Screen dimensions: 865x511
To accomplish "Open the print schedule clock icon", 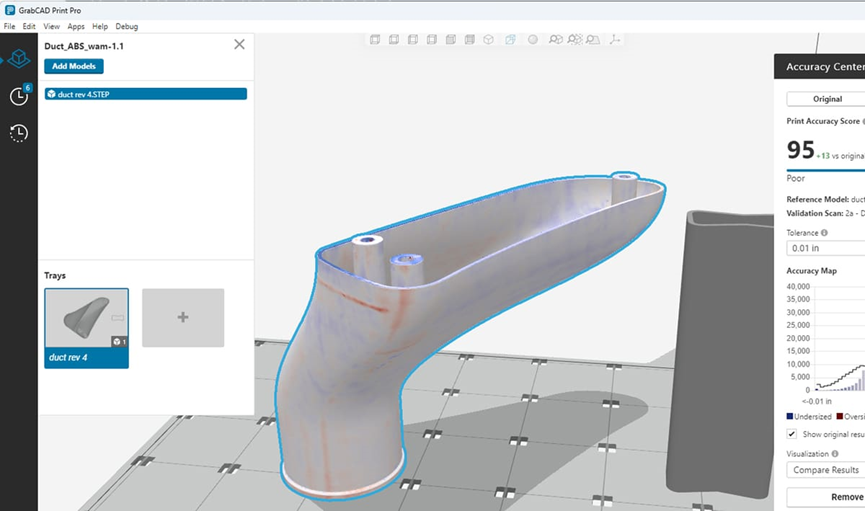I will tap(18, 96).
